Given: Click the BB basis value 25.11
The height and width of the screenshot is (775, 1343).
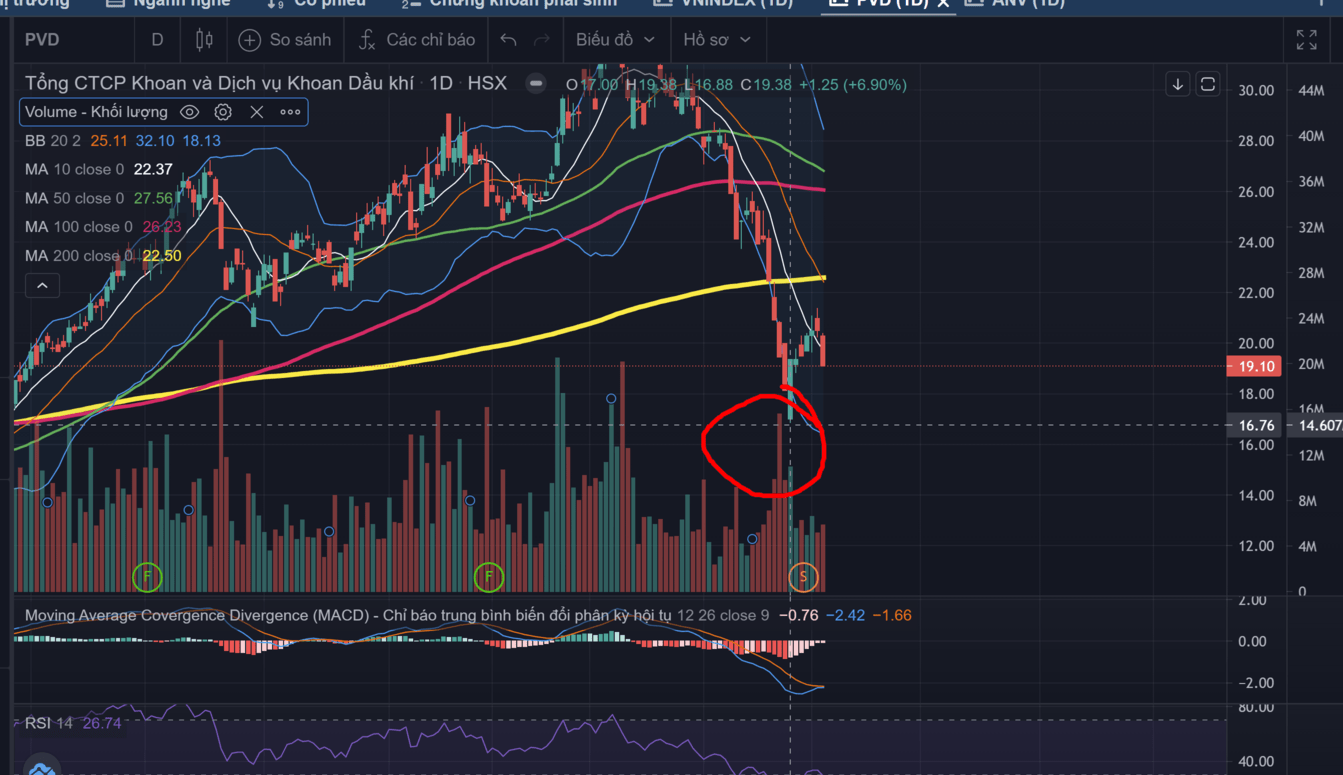Looking at the screenshot, I should click(109, 141).
